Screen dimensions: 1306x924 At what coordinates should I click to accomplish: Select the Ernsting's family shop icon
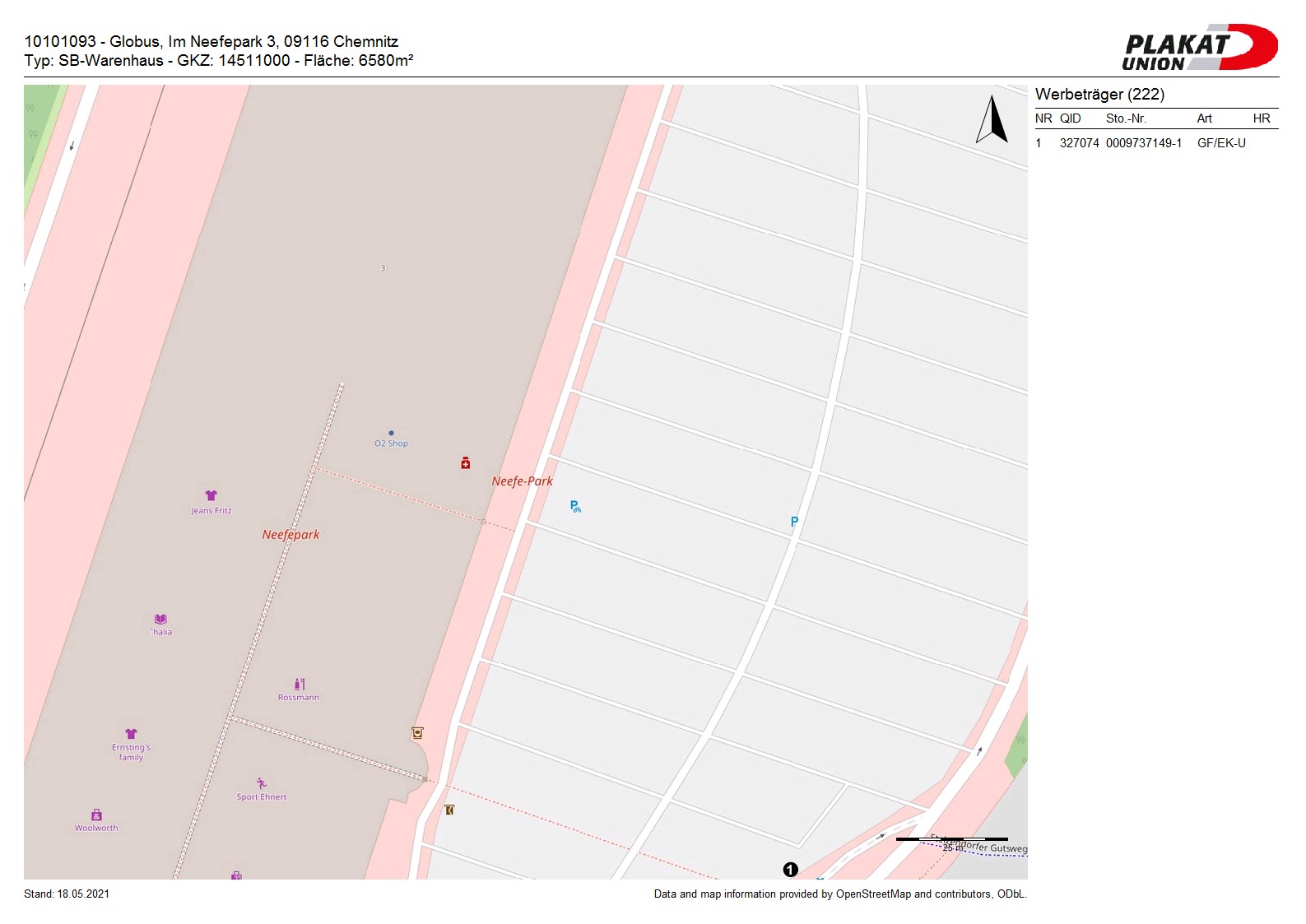coord(131,734)
